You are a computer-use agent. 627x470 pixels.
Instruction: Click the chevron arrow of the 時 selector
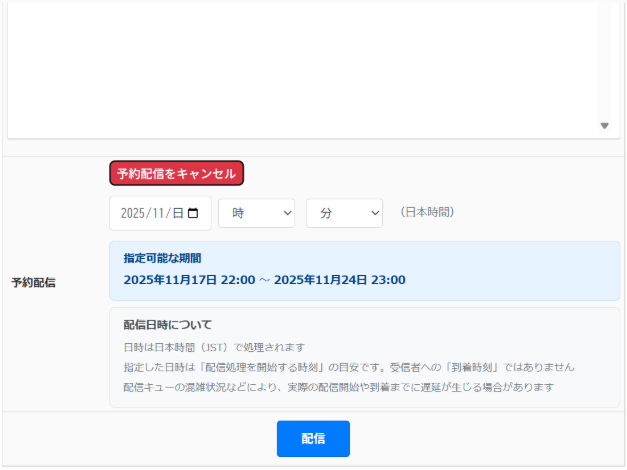pyautogui.click(x=288, y=213)
